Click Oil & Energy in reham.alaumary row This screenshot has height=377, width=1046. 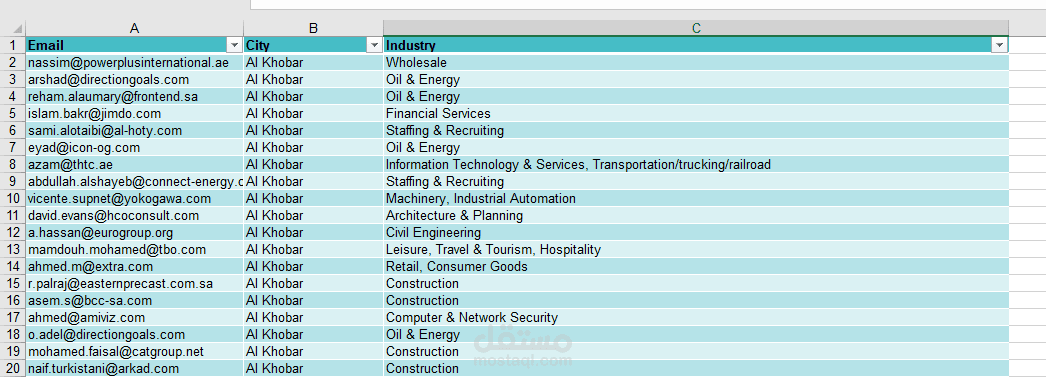click(696, 97)
